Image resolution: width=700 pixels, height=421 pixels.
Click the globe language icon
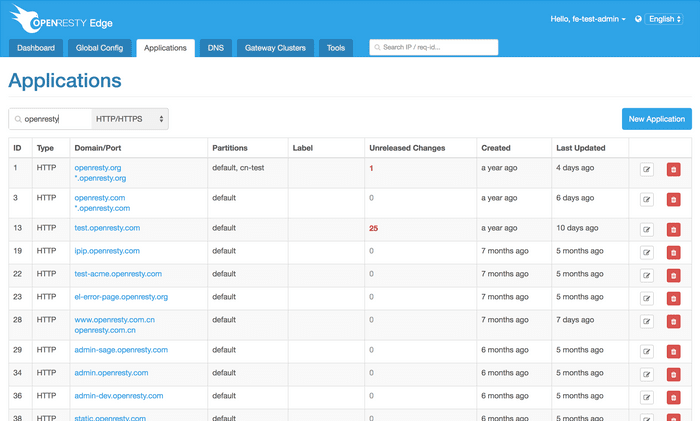tap(638, 19)
